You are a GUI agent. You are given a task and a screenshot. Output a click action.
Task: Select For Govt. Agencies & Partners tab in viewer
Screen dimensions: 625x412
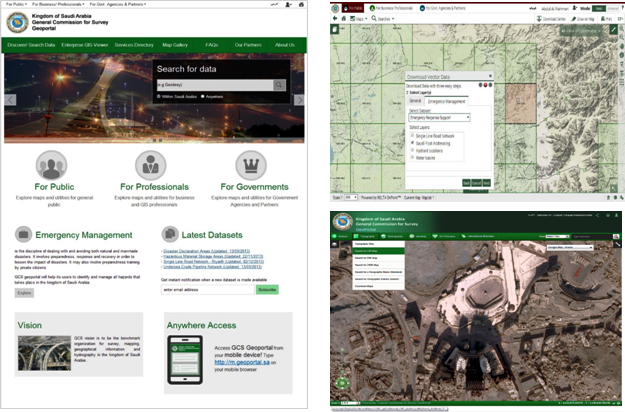tap(442, 8)
